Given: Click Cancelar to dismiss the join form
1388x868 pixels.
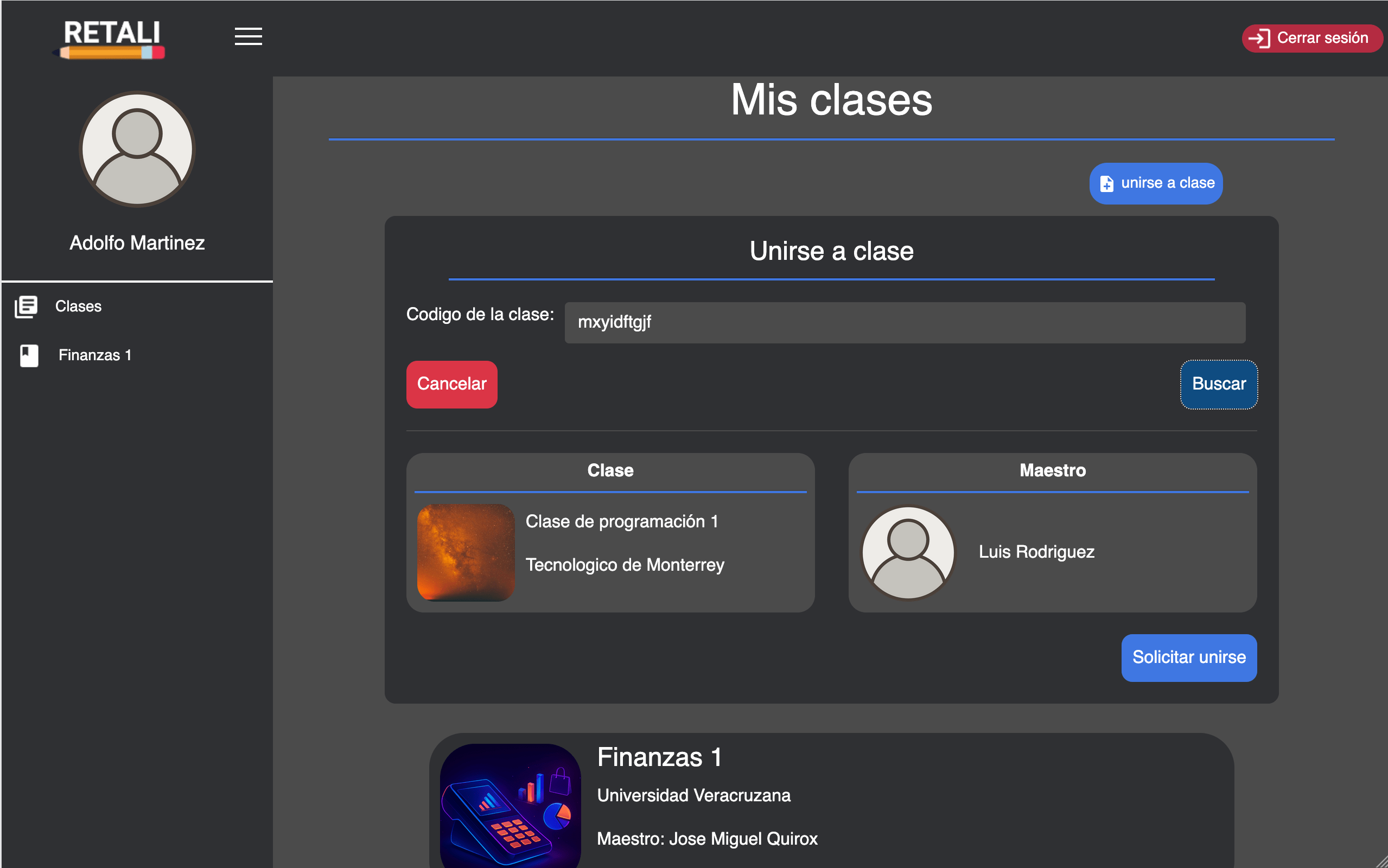Looking at the screenshot, I should [x=452, y=384].
